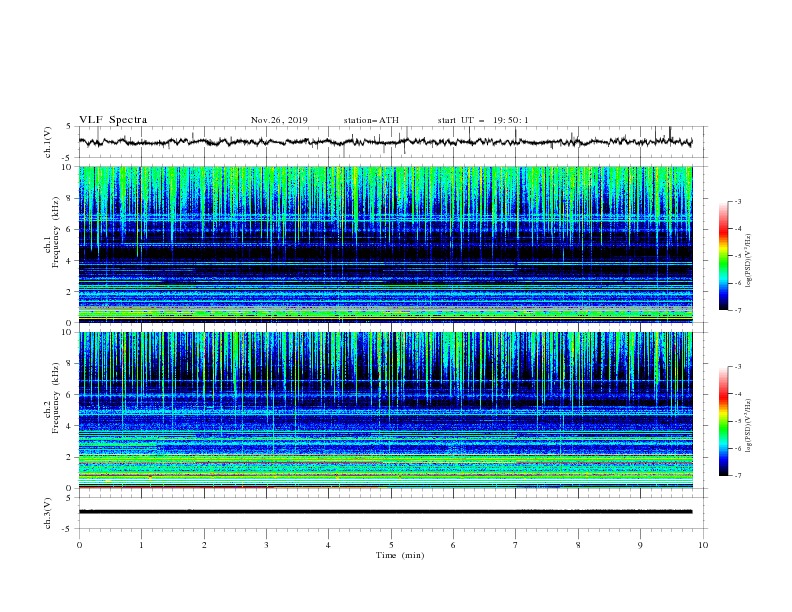Click the time axis tick label '0'
The height and width of the screenshot is (612, 792).
click(x=79, y=545)
